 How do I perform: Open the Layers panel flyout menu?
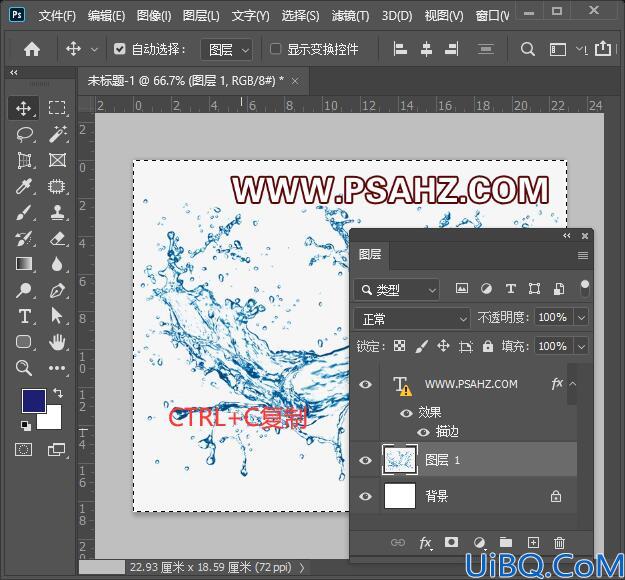(x=583, y=255)
